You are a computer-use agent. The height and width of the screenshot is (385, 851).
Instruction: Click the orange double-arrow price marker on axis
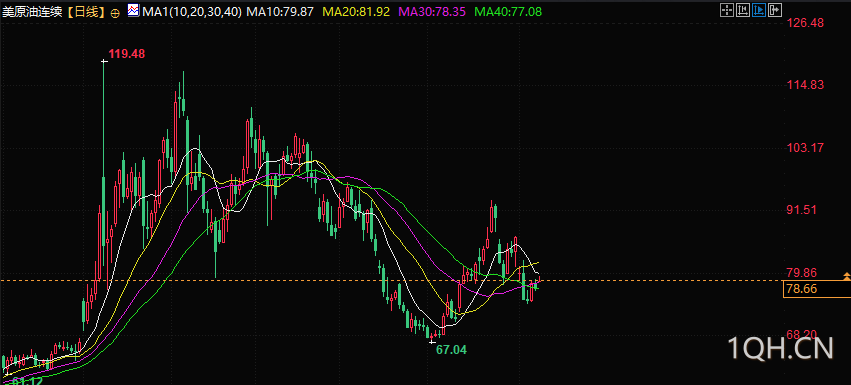(x=847, y=276)
